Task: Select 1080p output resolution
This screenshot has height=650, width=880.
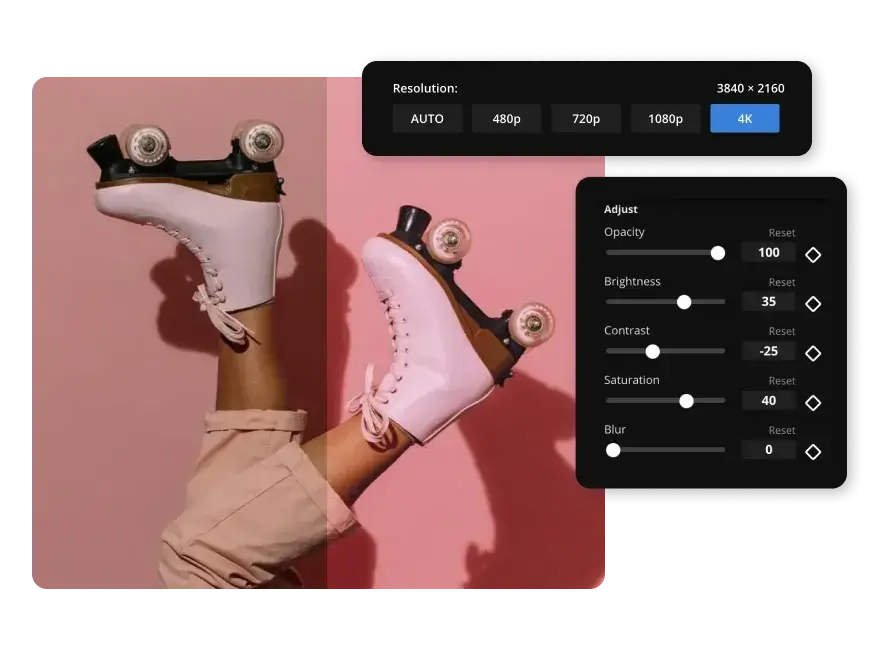Action: click(x=665, y=118)
